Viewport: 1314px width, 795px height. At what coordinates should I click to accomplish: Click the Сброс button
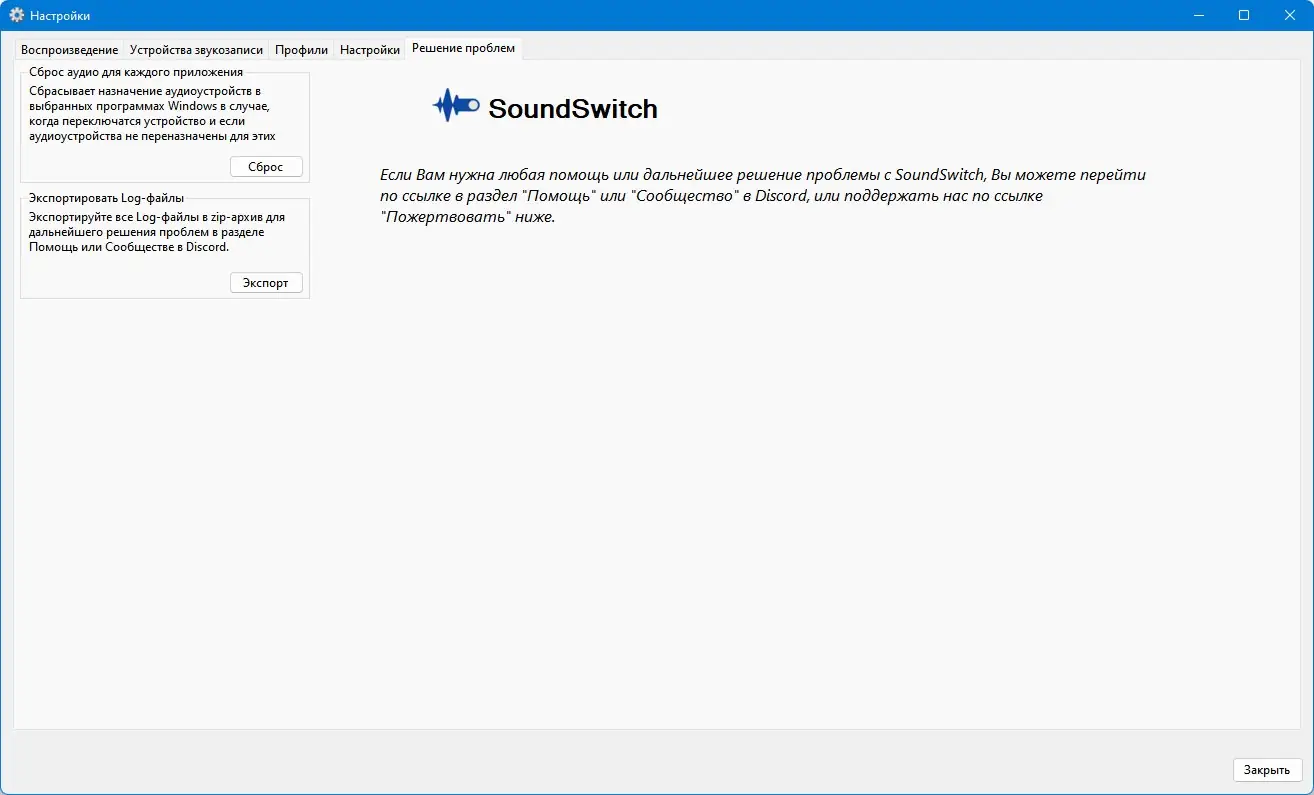(266, 167)
